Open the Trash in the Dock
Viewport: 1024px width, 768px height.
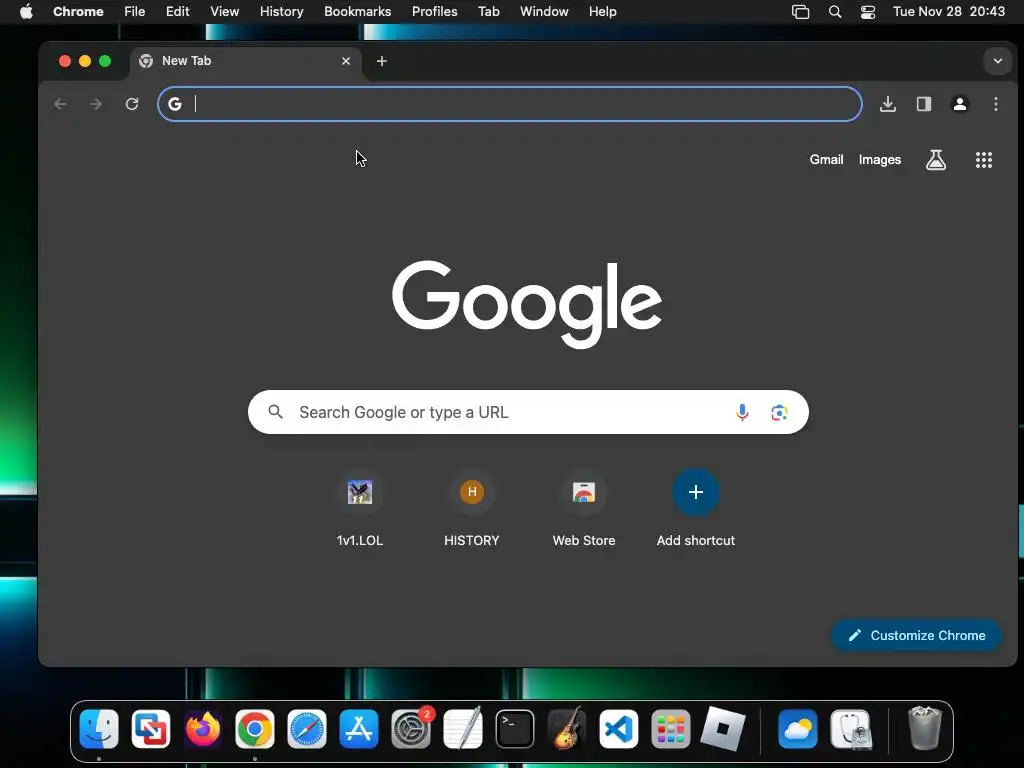click(924, 729)
